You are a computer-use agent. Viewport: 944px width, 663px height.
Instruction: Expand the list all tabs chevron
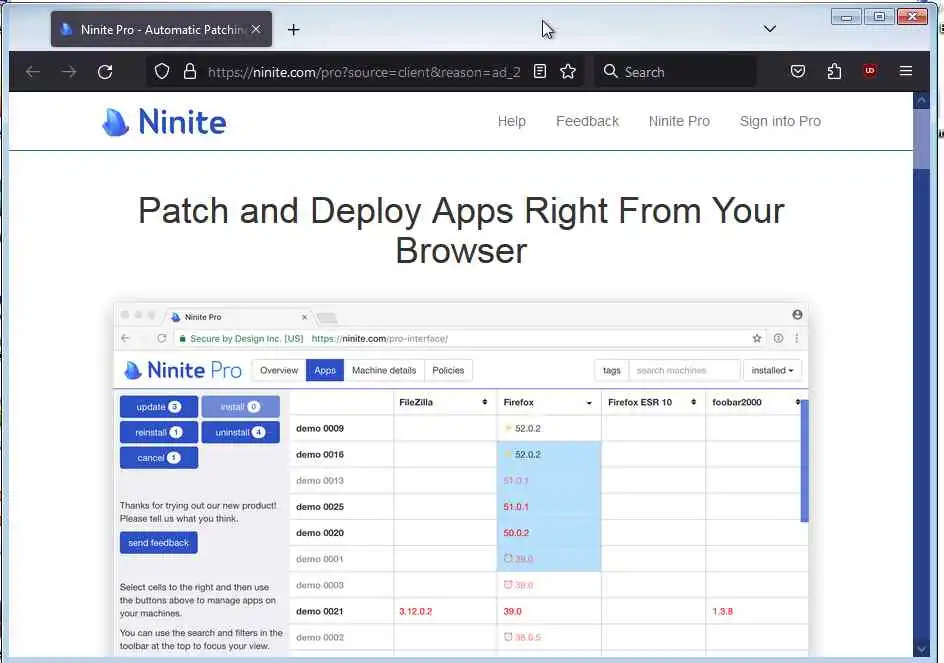point(769,28)
